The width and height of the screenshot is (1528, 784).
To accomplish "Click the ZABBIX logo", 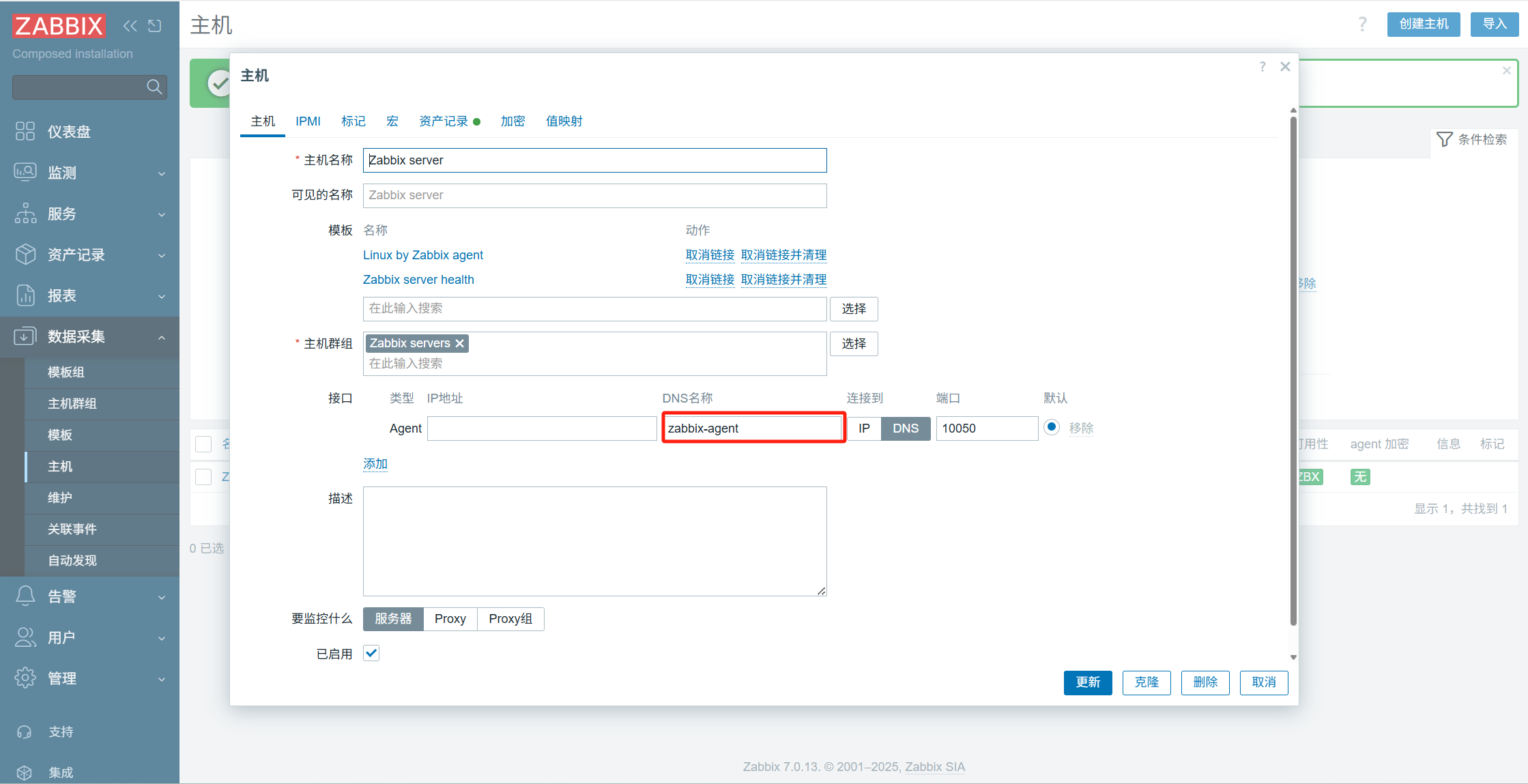I will pyautogui.click(x=59, y=26).
